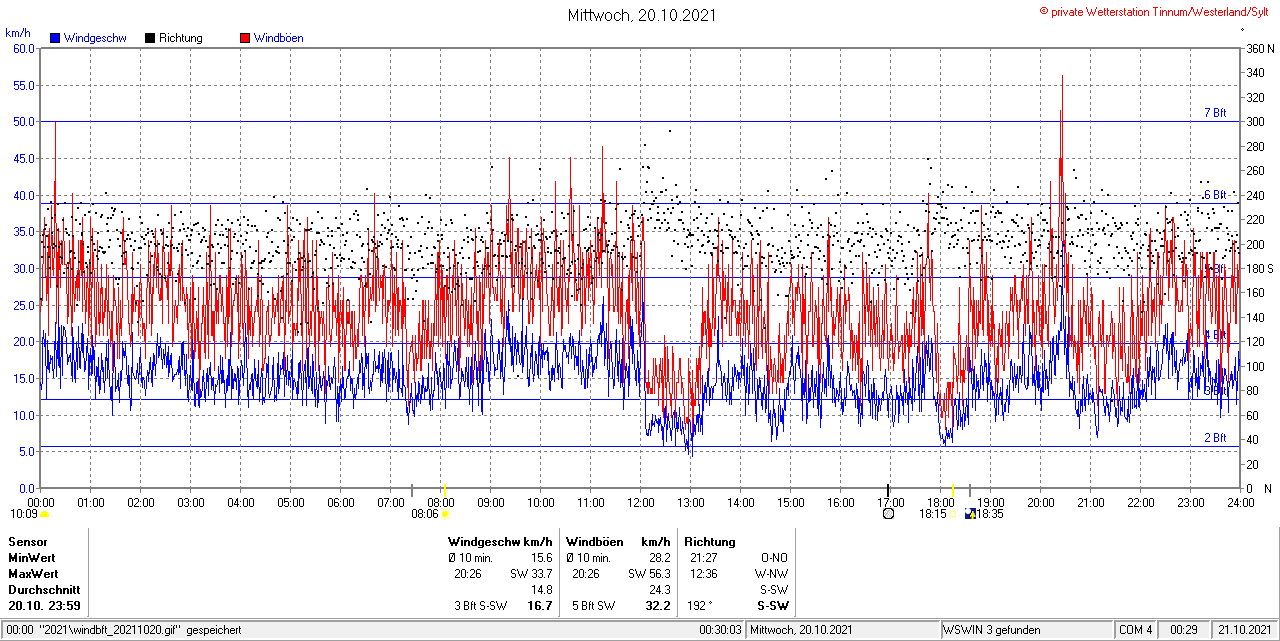Click the SW 56.3 max gust value
The image size is (1280, 641).
[649, 574]
